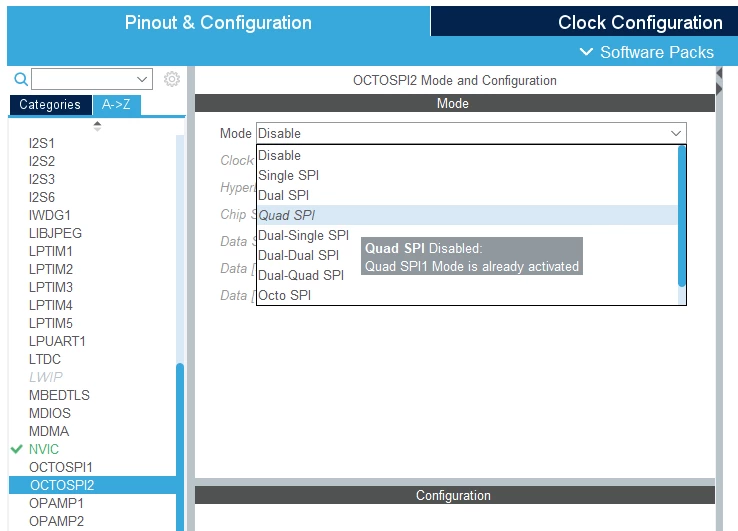Choose Dual SPI mode option

tap(467, 195)
